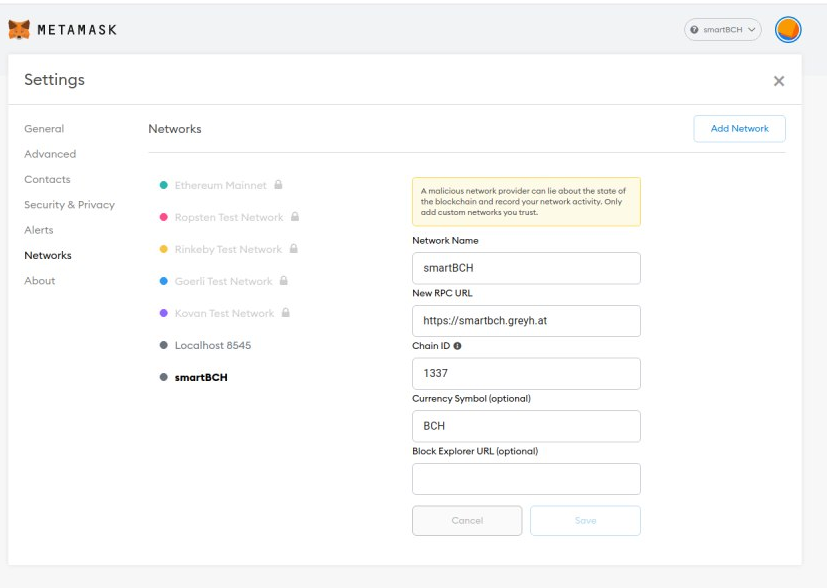Screen dimensions: 827x588
Task: Open the account avatar menu
Action: [788, 30]
